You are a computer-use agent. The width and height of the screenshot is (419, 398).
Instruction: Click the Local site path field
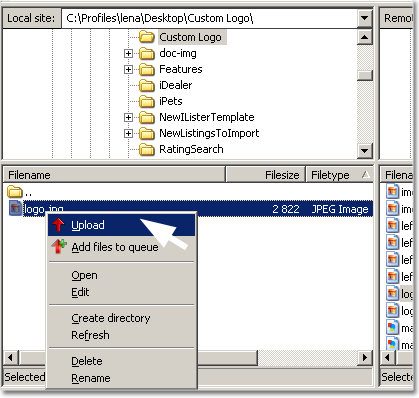[x=209, y=18]
